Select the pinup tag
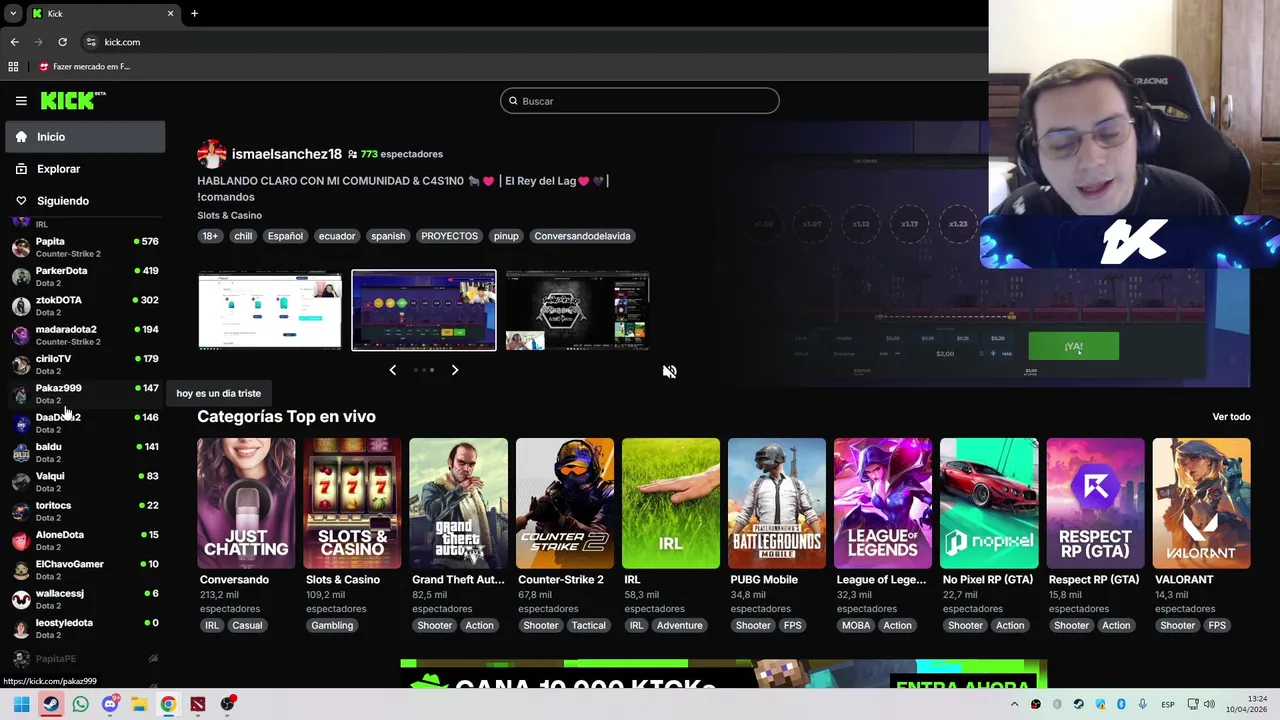The image size is (1280, 720). 506,236
